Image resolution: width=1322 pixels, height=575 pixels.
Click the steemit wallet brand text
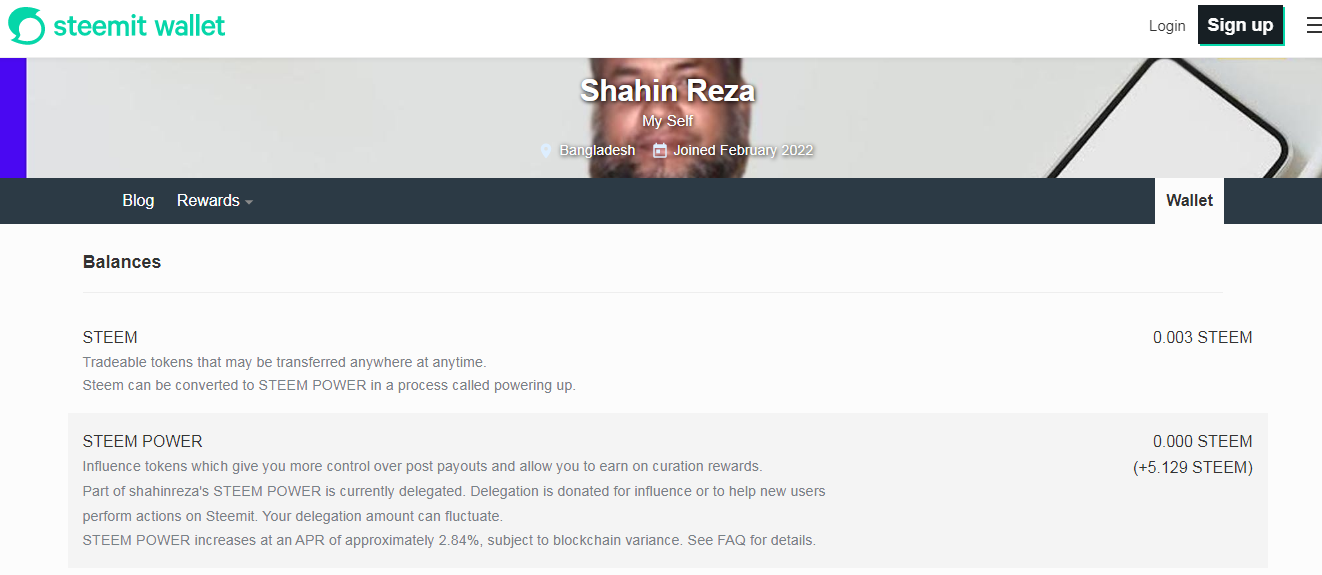point(139,26)
